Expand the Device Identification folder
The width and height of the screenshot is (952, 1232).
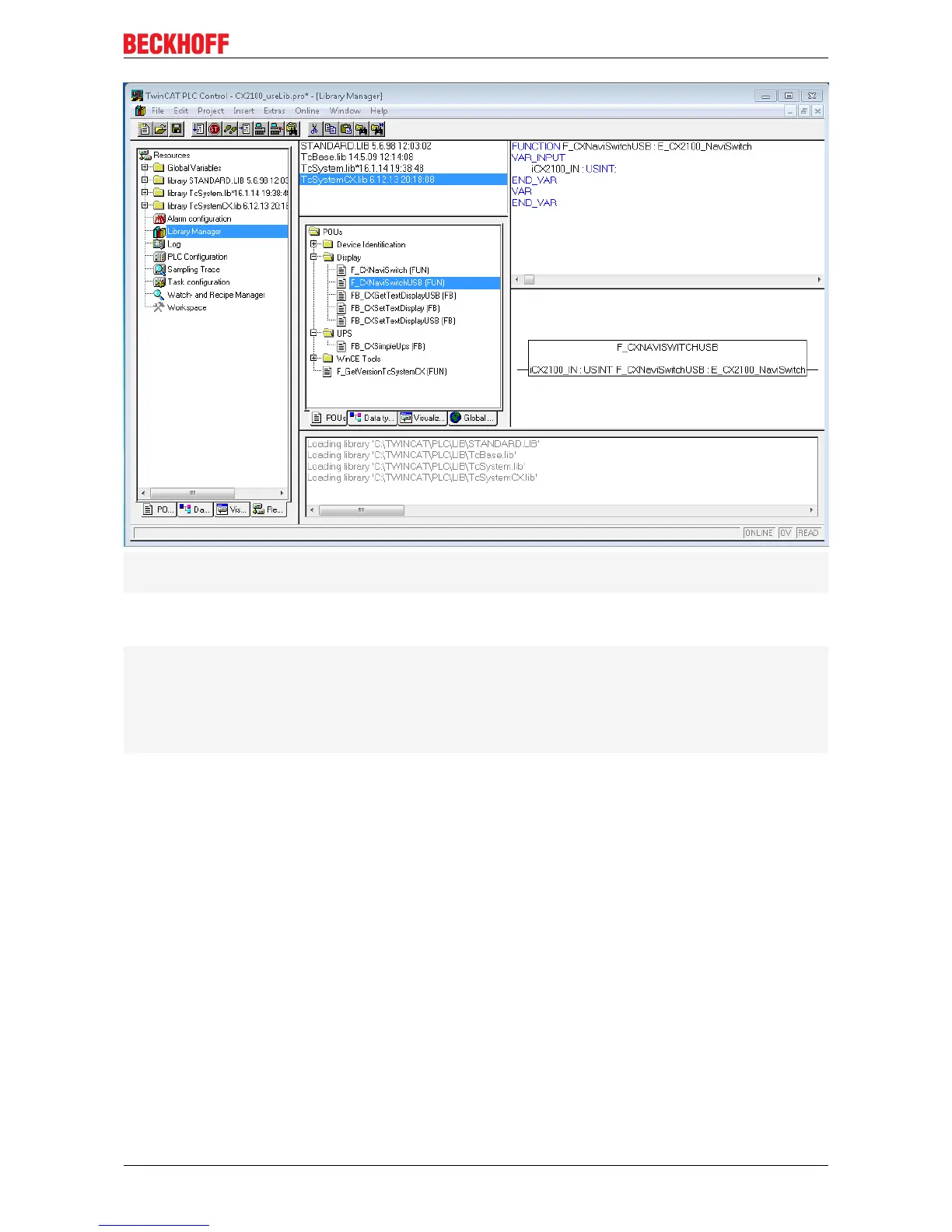(314, 244)
